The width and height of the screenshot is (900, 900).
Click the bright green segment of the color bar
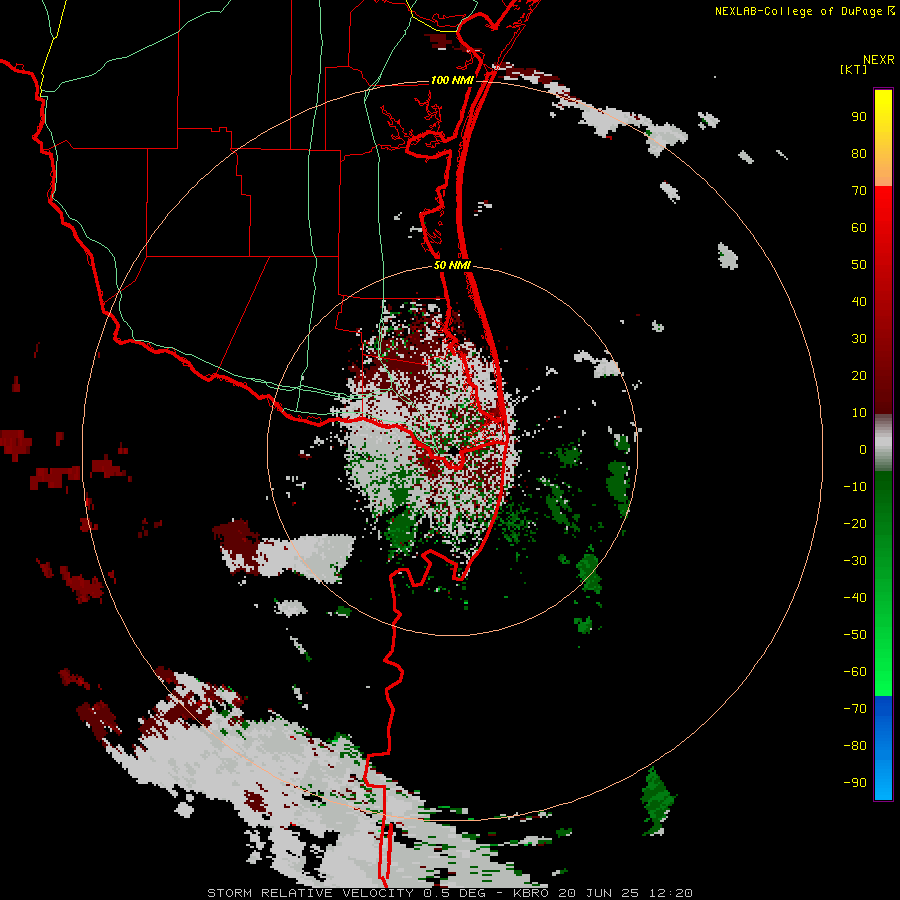(x=883, y=583)
